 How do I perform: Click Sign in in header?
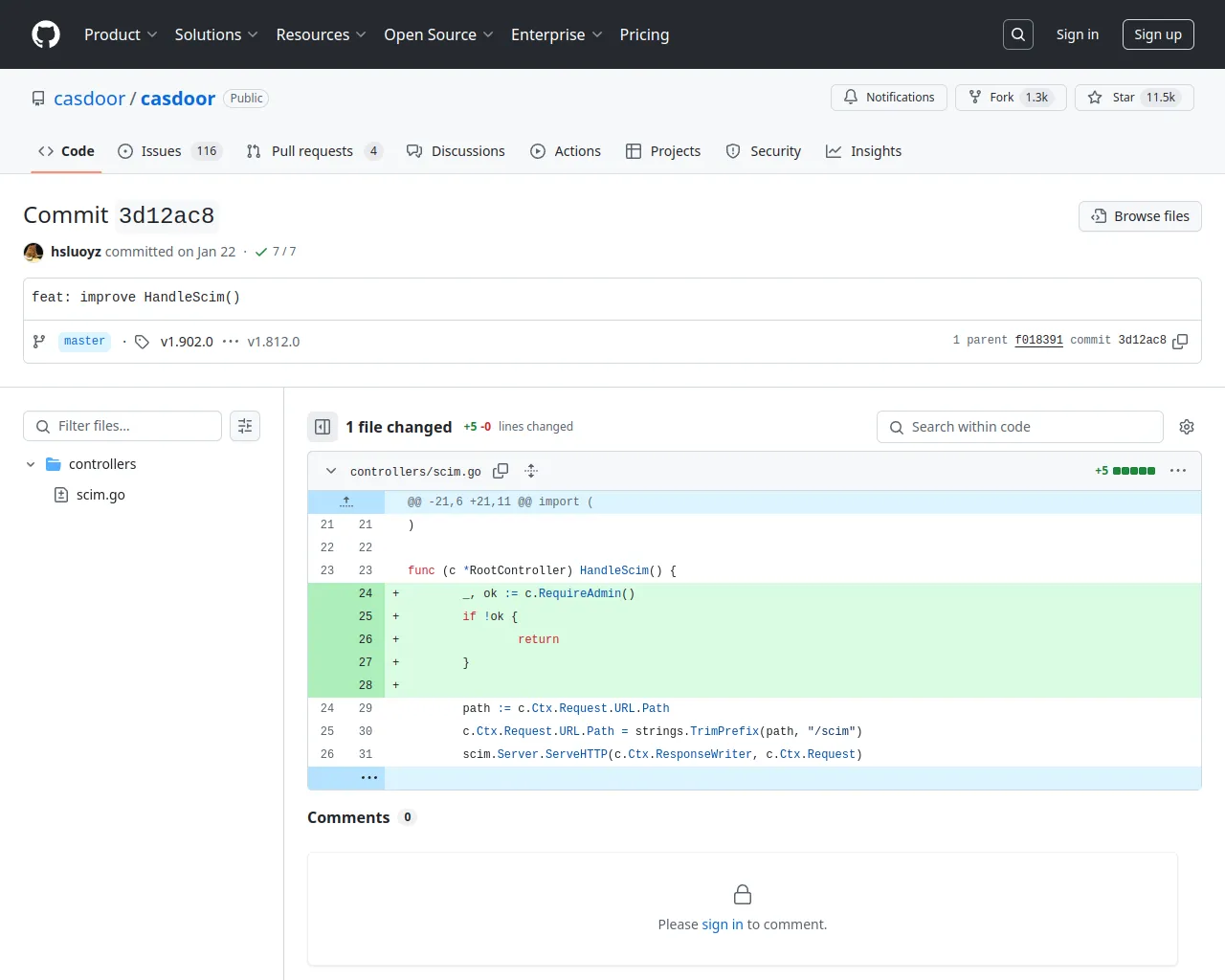[1078, 34]
